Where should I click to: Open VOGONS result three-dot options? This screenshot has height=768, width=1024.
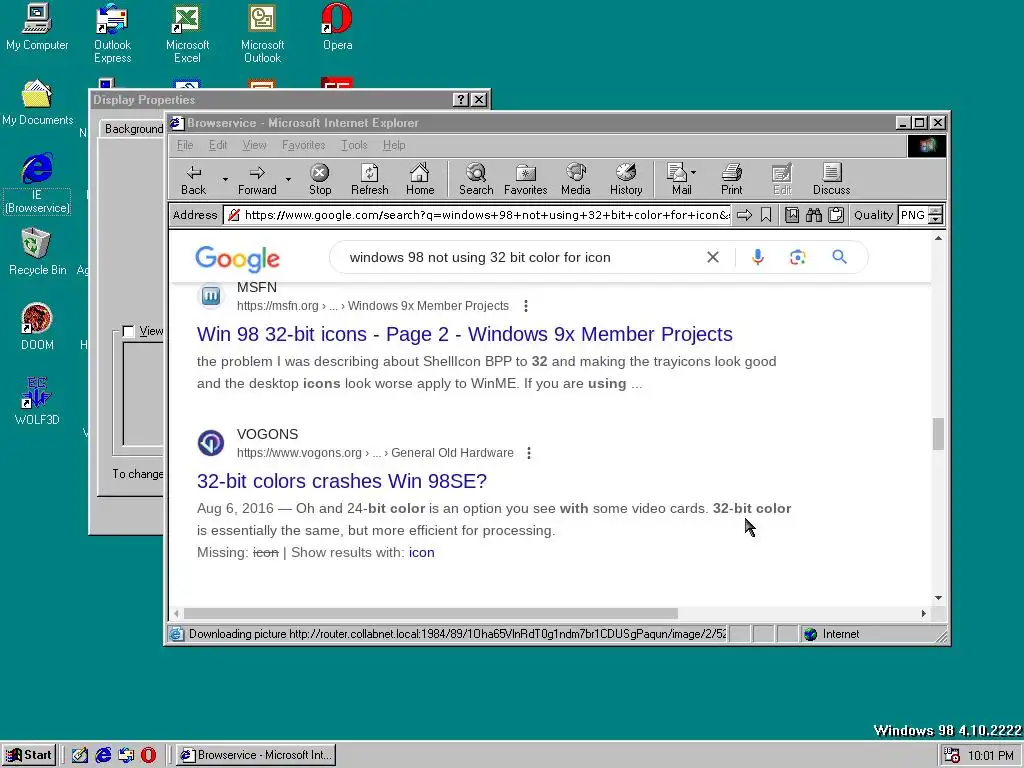(x=529, y=453)
